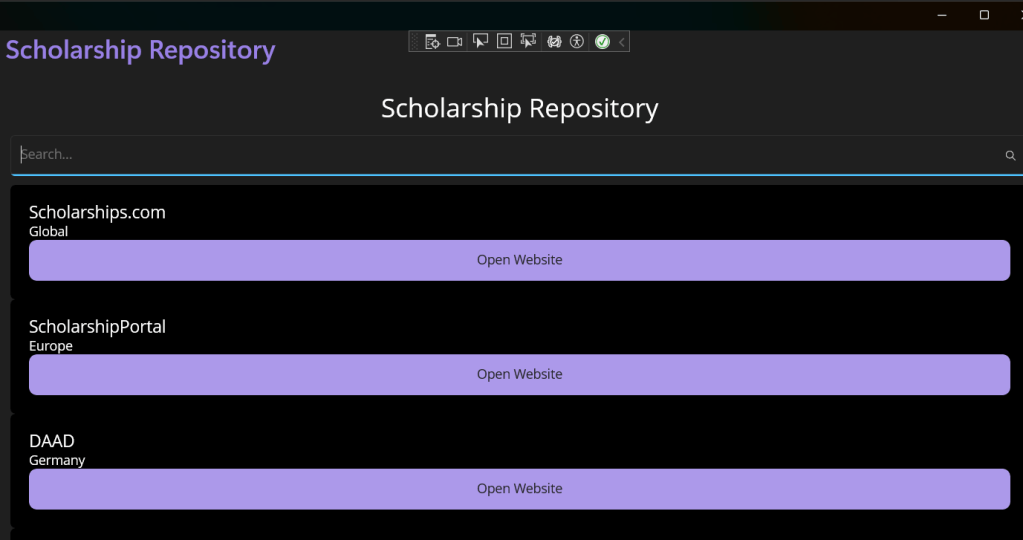This screenshot has width=1023, height=540.
Task: Click the track focused element icon
Action: tap(528, 42)
